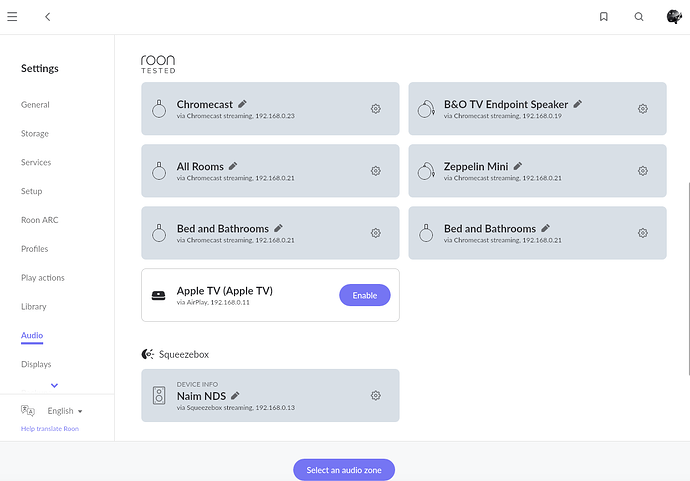Click the Zeppelin Mini title
Screen dimensions: 690x481
[476, 166]
